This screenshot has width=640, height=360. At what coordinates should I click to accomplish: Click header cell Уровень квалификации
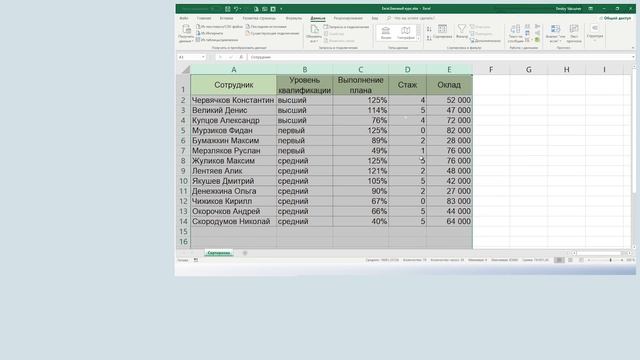tap(304, 85)
